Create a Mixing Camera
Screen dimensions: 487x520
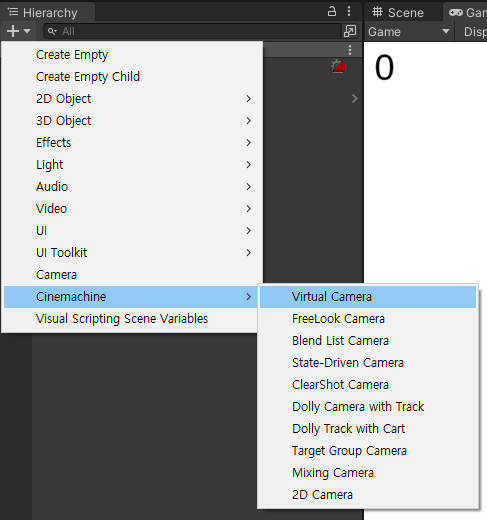tap(368, 473)
